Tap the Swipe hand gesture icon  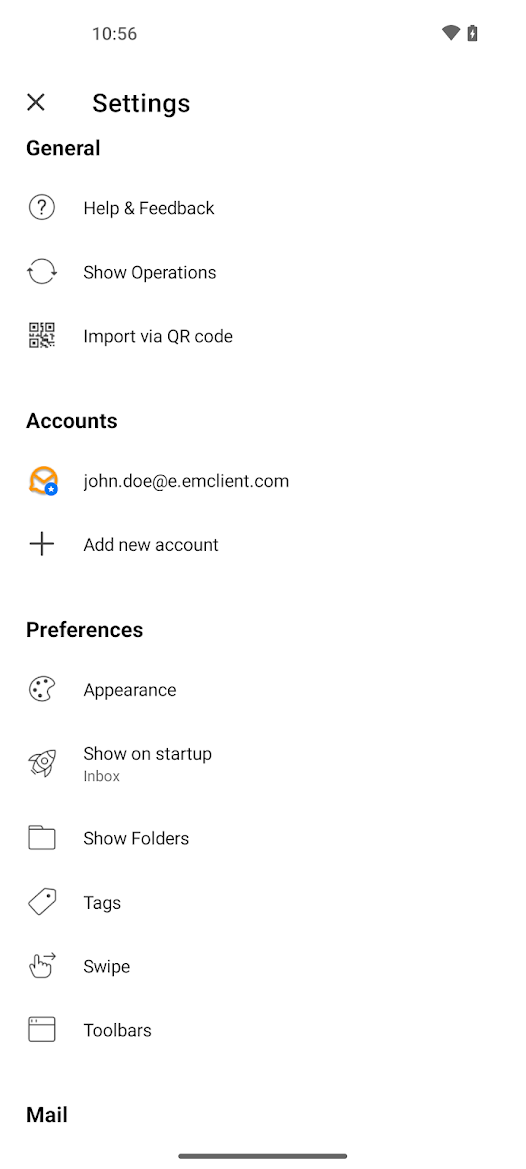click(x=42, y=965)
